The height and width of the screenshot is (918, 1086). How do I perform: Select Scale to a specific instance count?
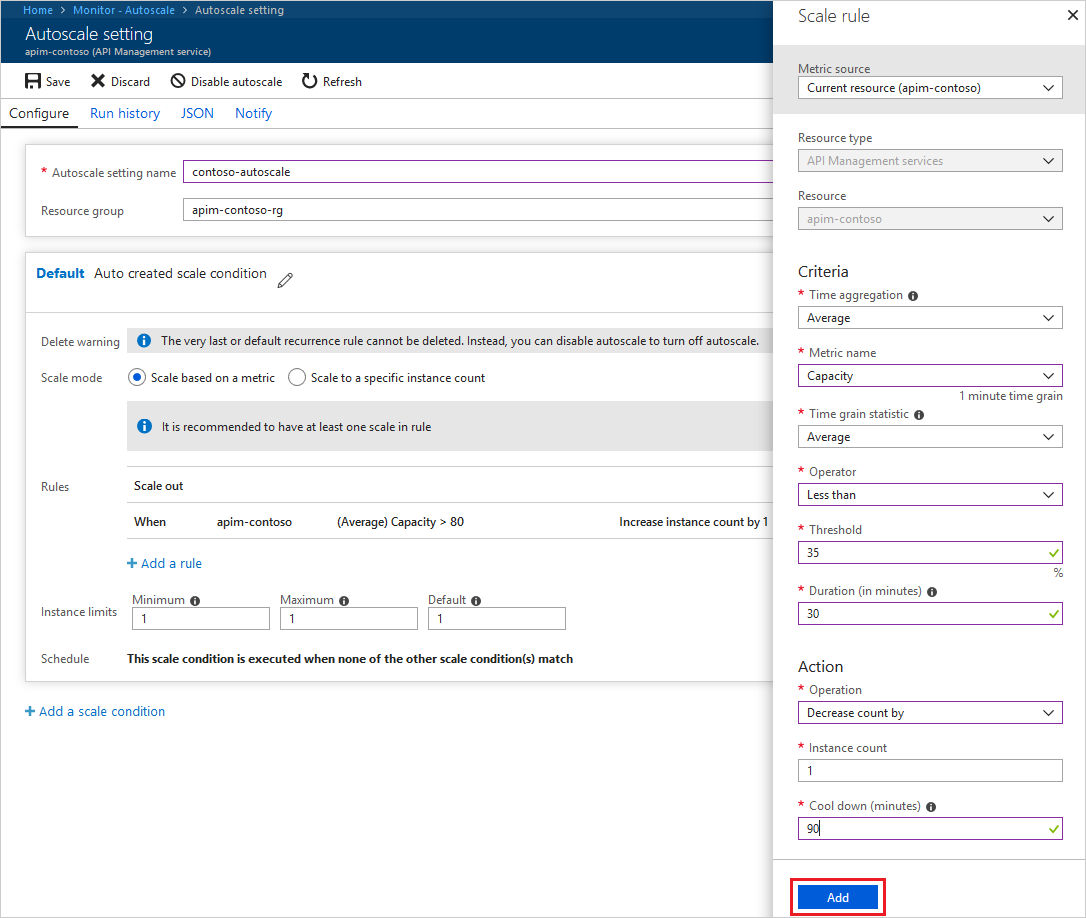pos(297,378)
